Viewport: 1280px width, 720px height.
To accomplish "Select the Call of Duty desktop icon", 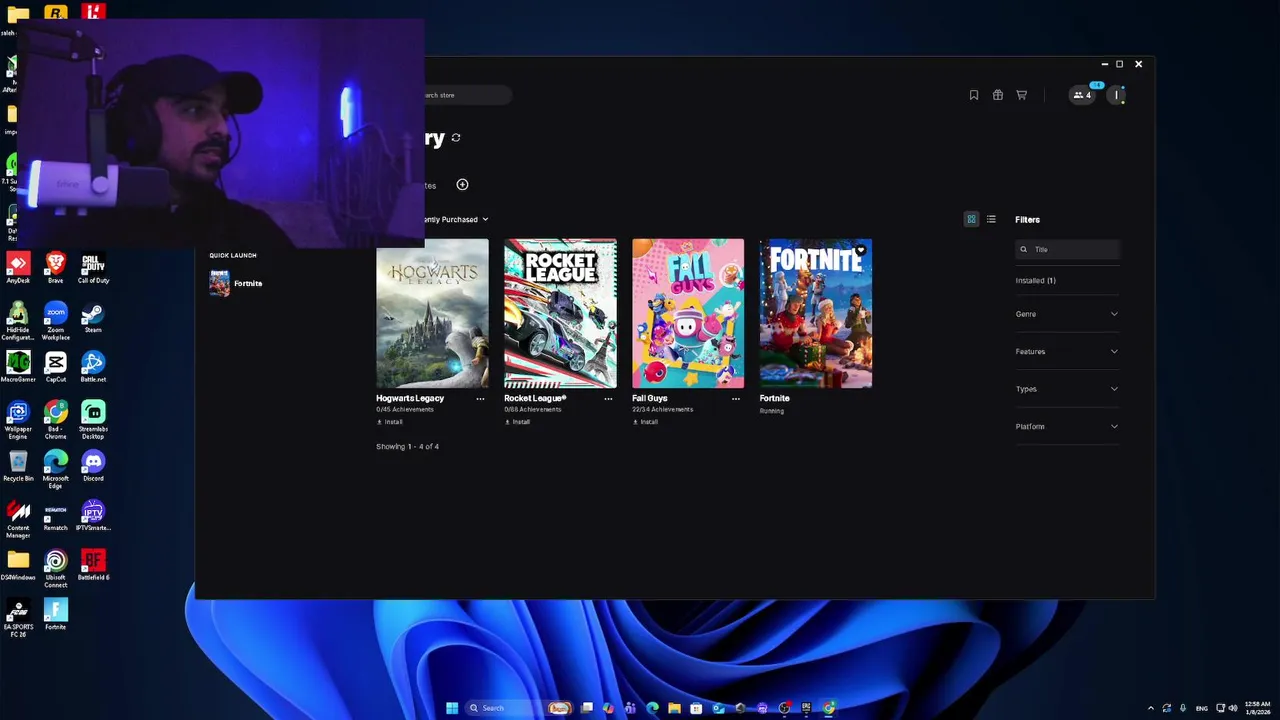I will (x=93, y=267).
